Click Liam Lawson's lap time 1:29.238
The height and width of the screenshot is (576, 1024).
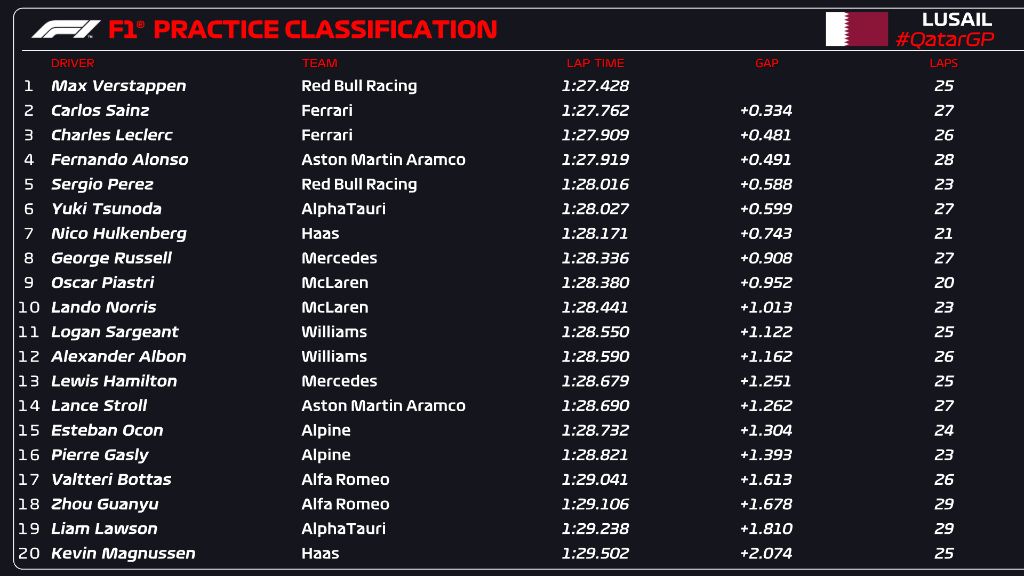tap(596, 529)
